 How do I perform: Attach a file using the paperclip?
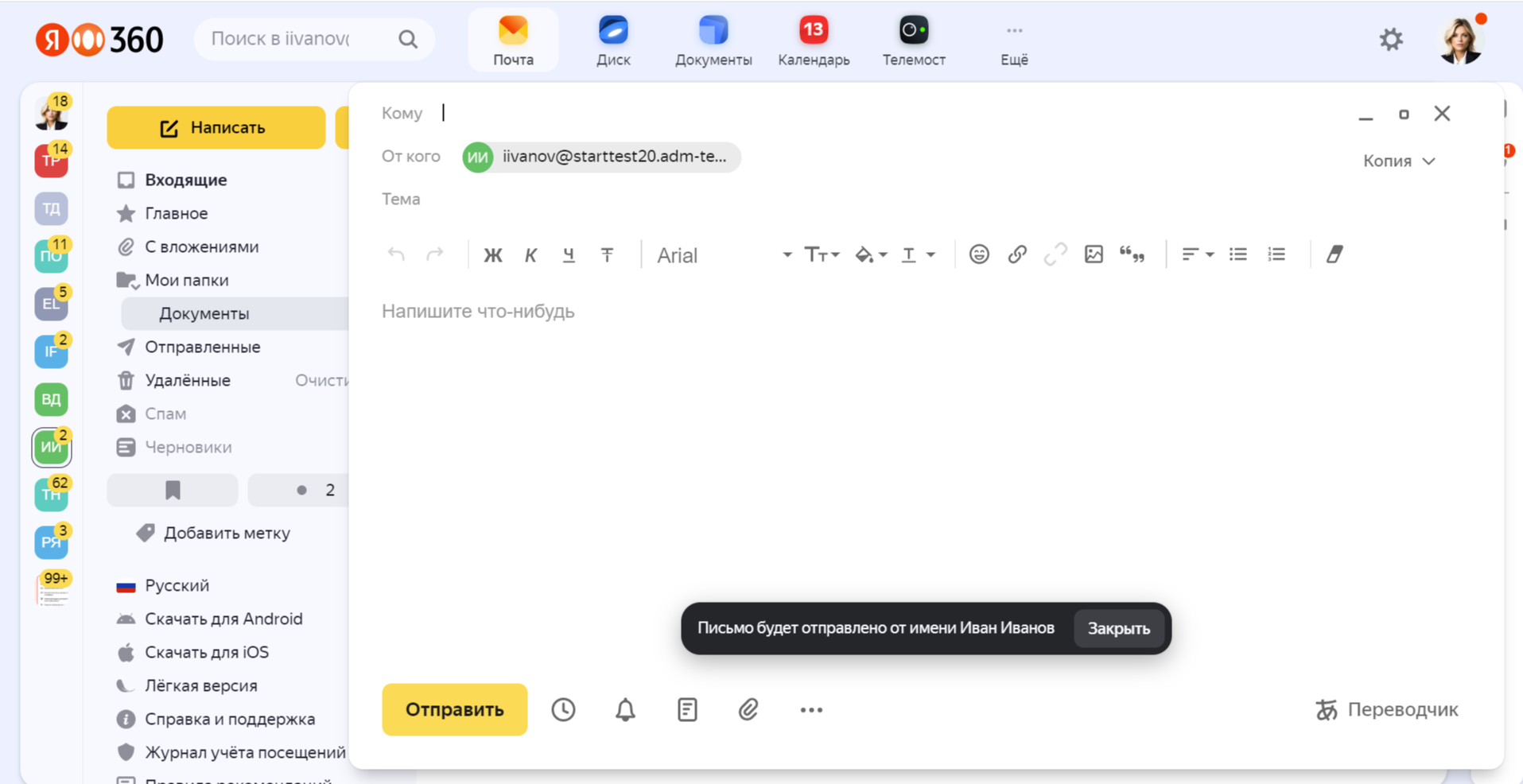pos(748,709)
